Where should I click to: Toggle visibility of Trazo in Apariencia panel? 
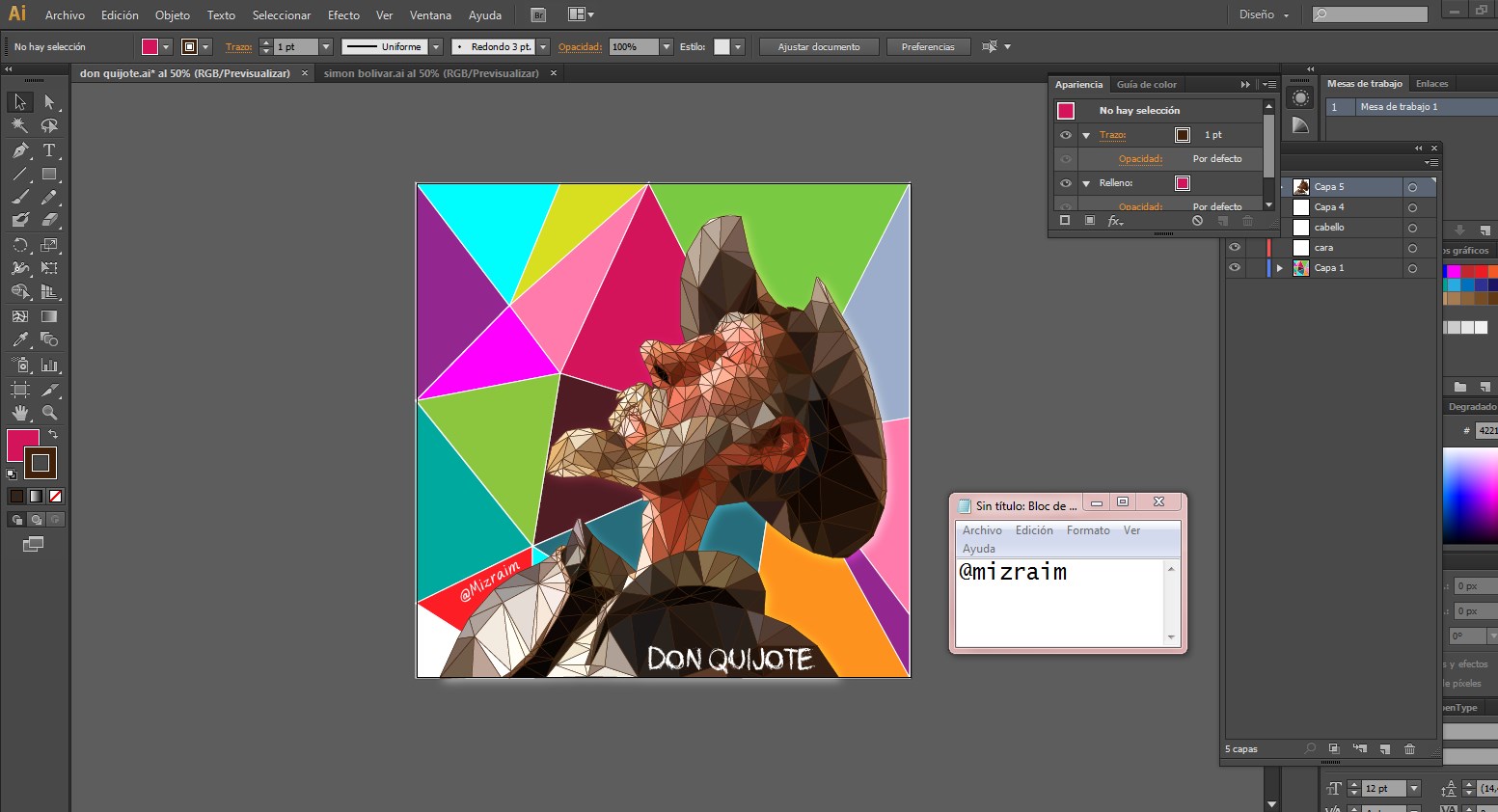tap(1066, 135)
